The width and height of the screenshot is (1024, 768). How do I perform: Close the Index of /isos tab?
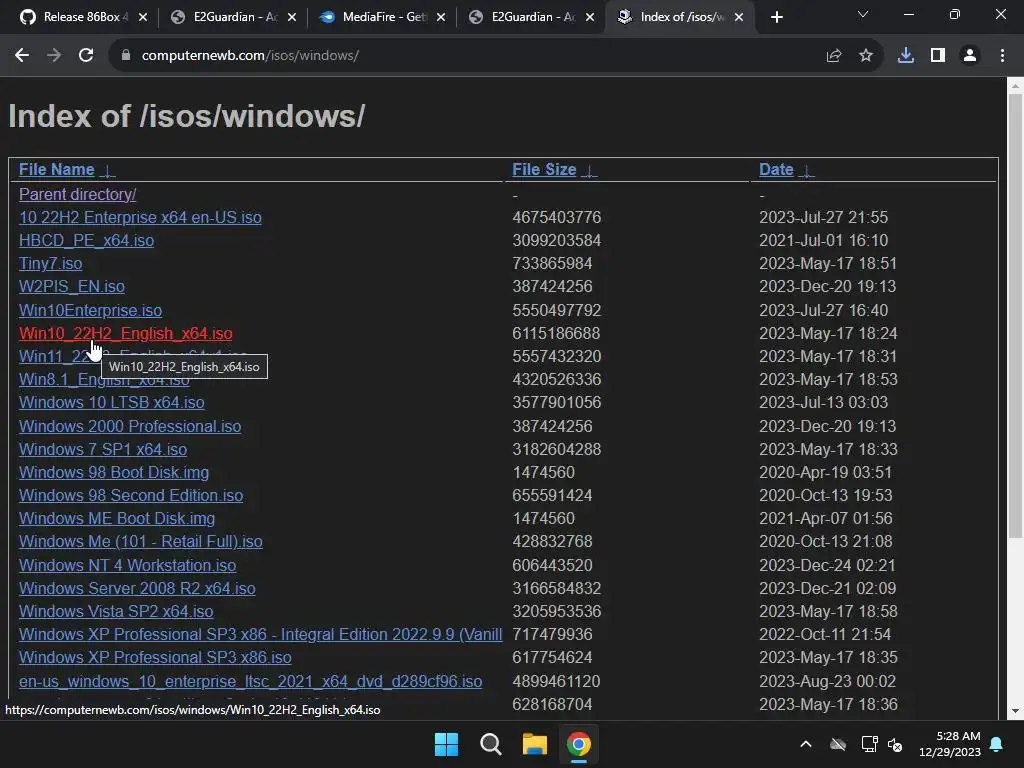(739, 17)
